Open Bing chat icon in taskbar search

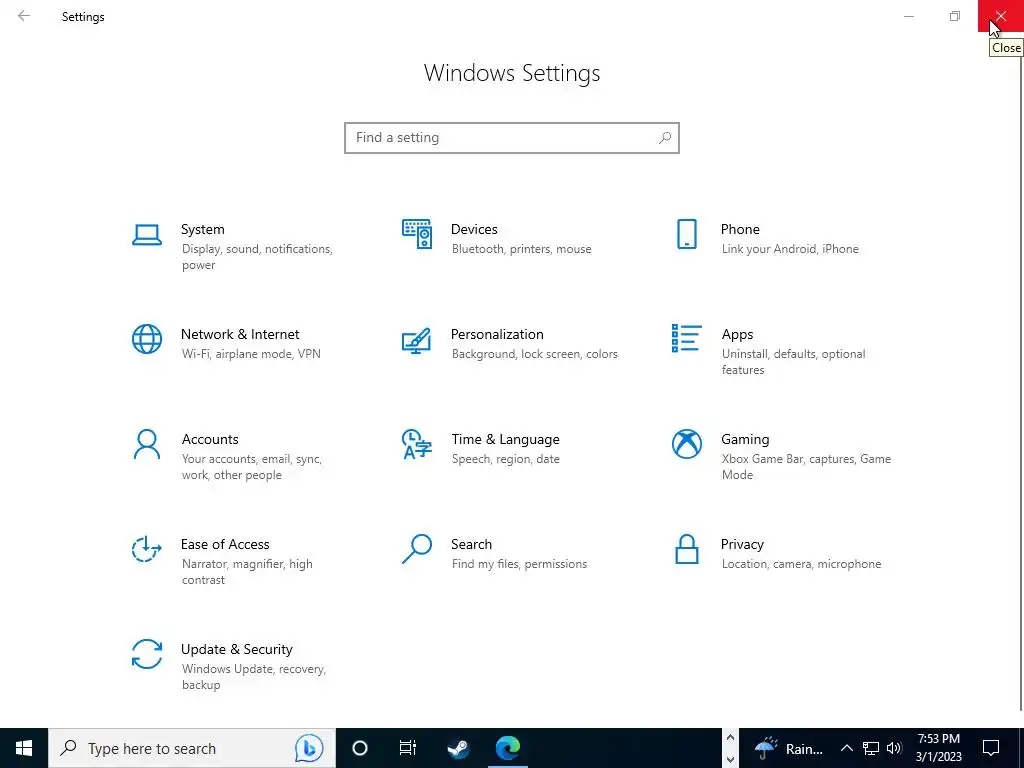coord(309,748)
